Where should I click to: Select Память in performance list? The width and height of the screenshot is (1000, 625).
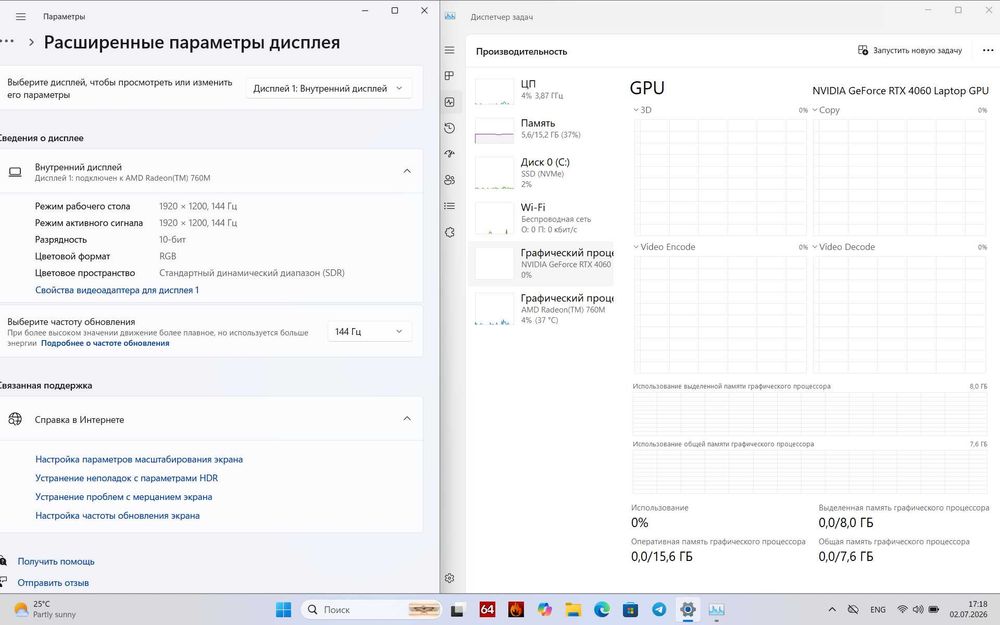tap(543, 129)
